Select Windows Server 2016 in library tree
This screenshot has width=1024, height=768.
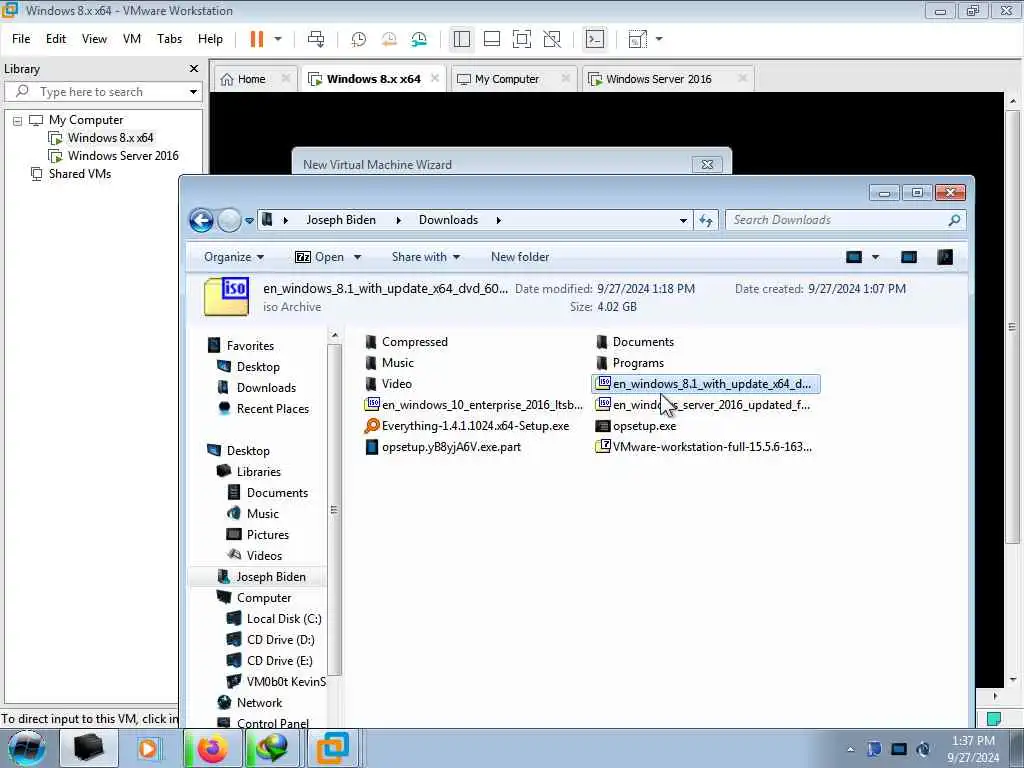(123, 156)
